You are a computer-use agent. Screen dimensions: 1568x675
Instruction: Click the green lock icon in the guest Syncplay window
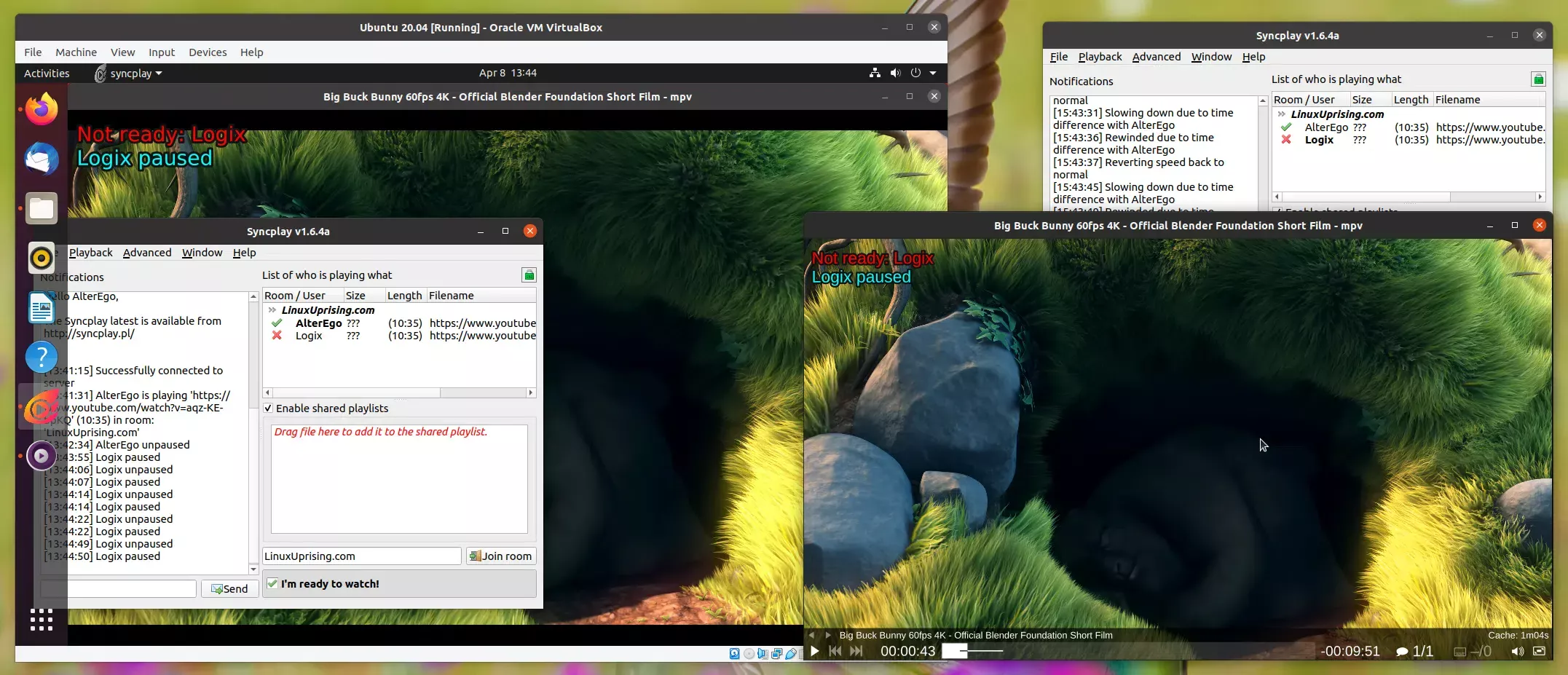(529, 275)
